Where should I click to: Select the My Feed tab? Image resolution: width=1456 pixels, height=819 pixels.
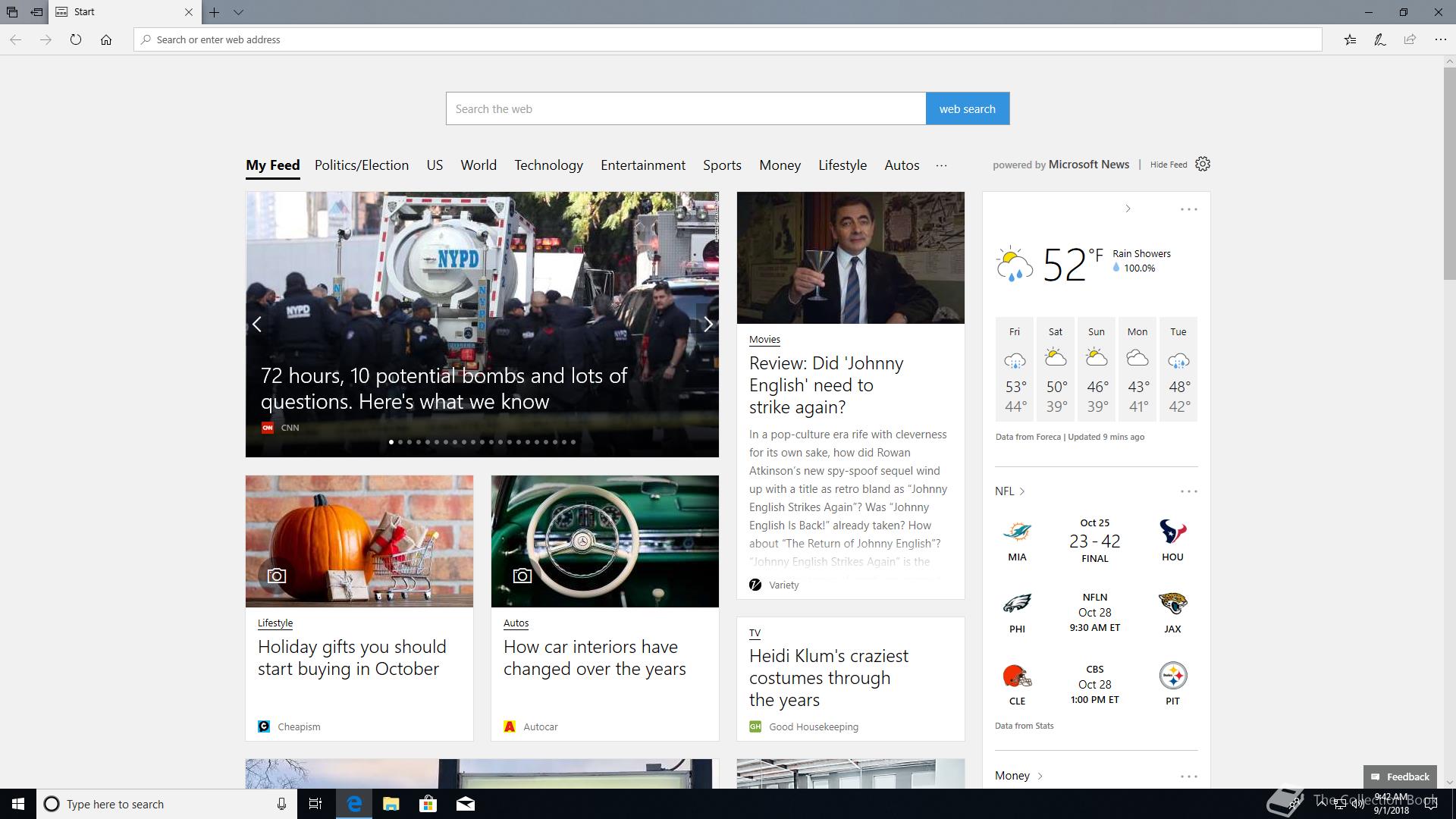tap(272, 165)
